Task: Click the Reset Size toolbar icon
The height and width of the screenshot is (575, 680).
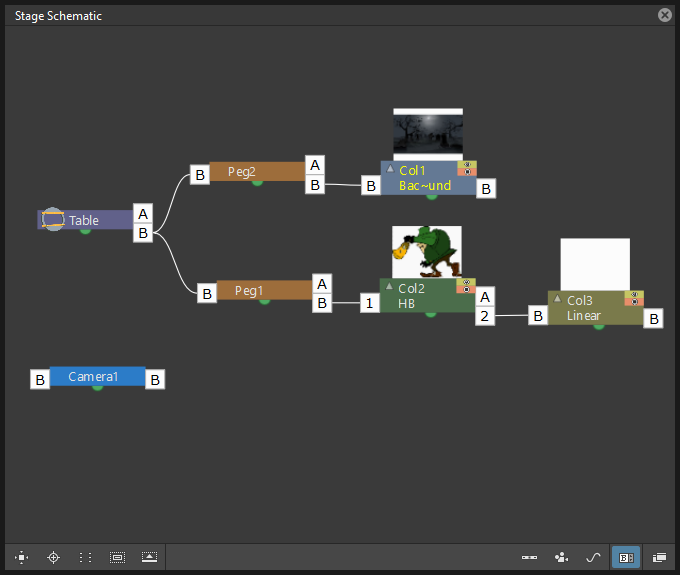Action: coord(118,557)
